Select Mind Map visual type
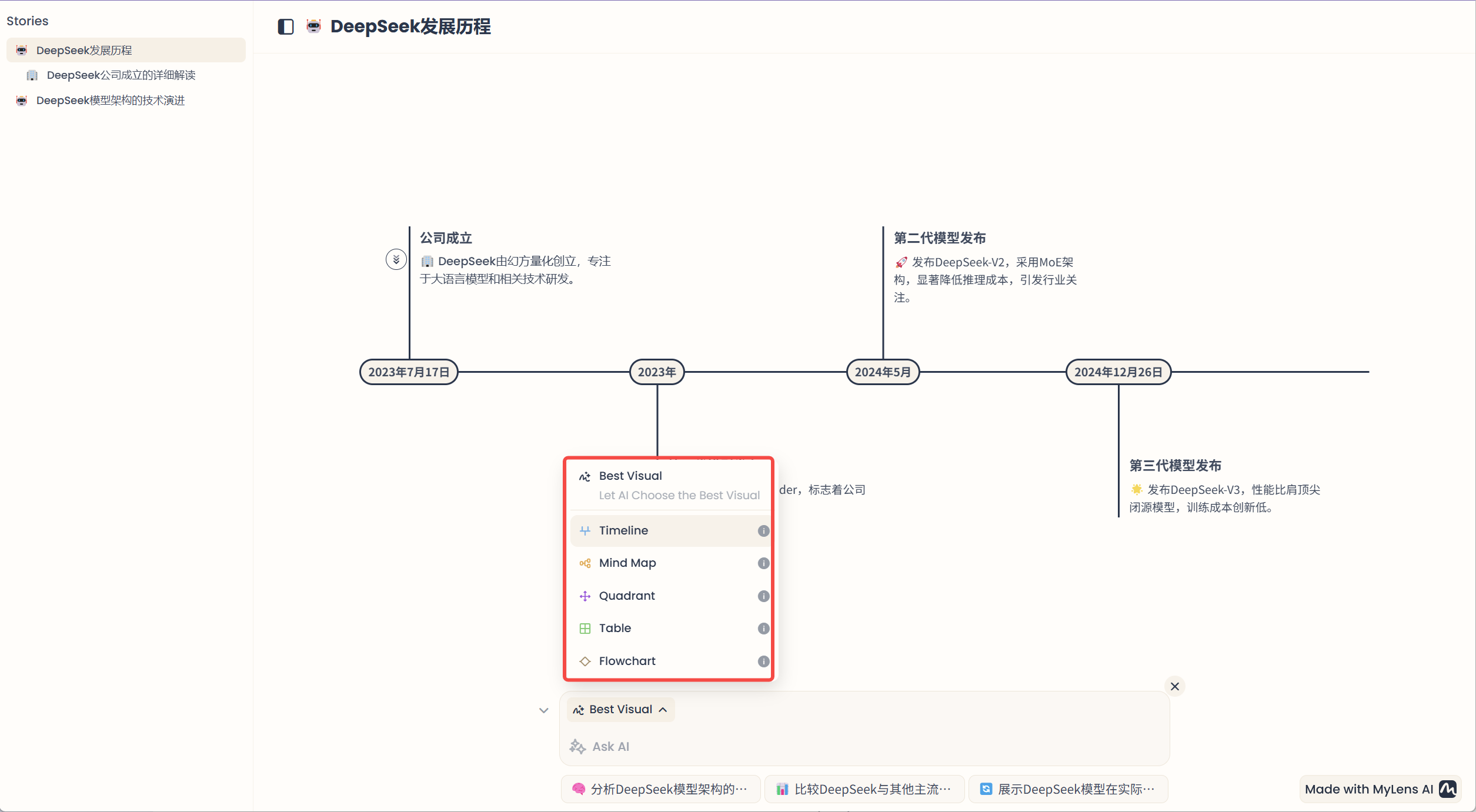Image resolution: width=1476 pixels, height=812 pixels. (627, 563)
